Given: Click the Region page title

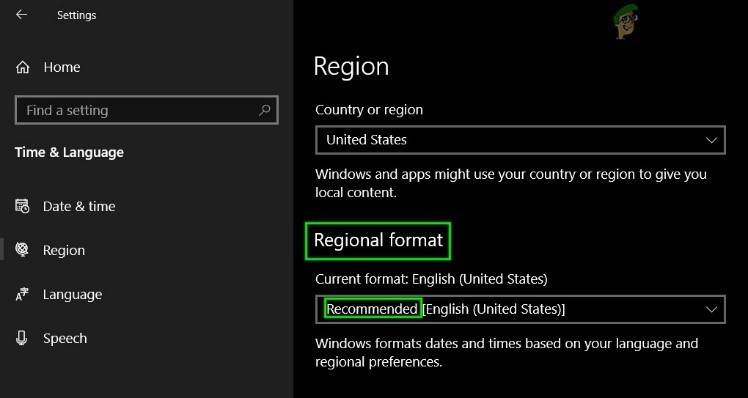Looking at the screenshot, I should (x=351, y=67).
